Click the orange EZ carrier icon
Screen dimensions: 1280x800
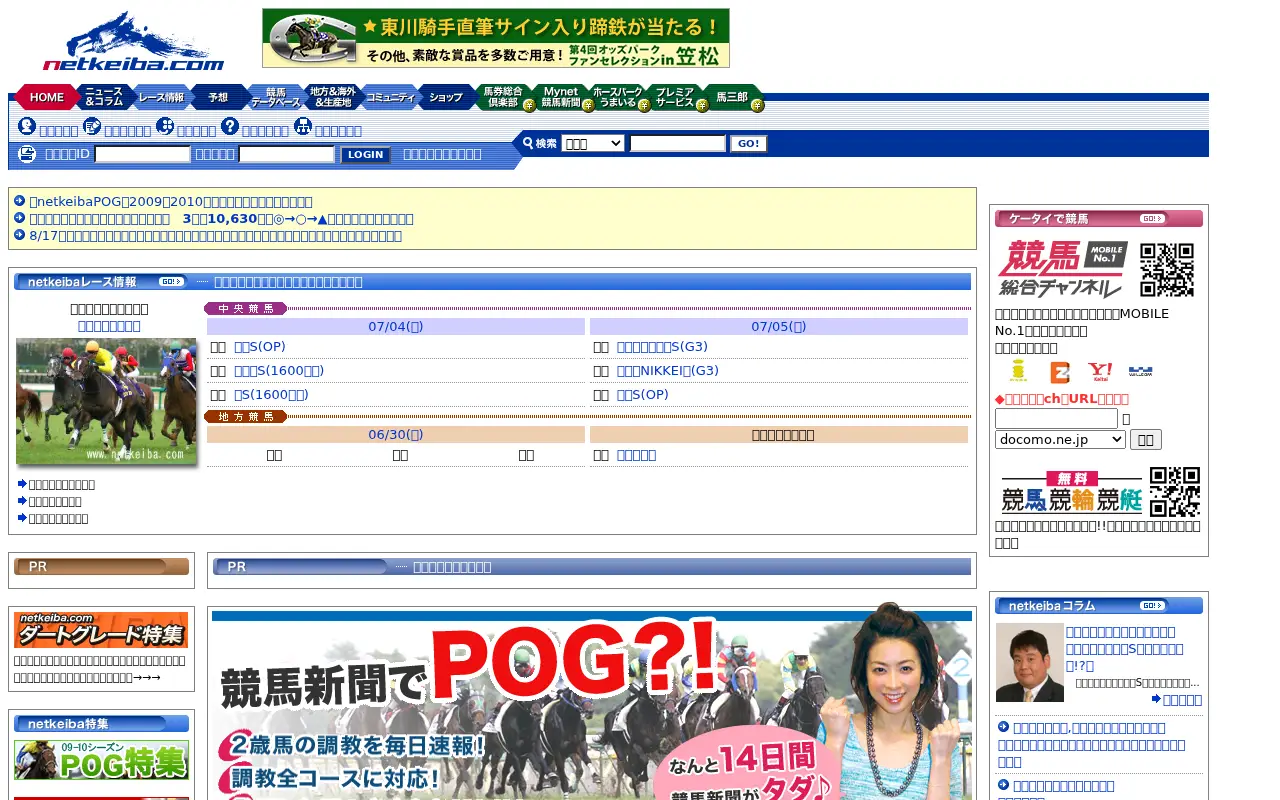pos(1060,372)
